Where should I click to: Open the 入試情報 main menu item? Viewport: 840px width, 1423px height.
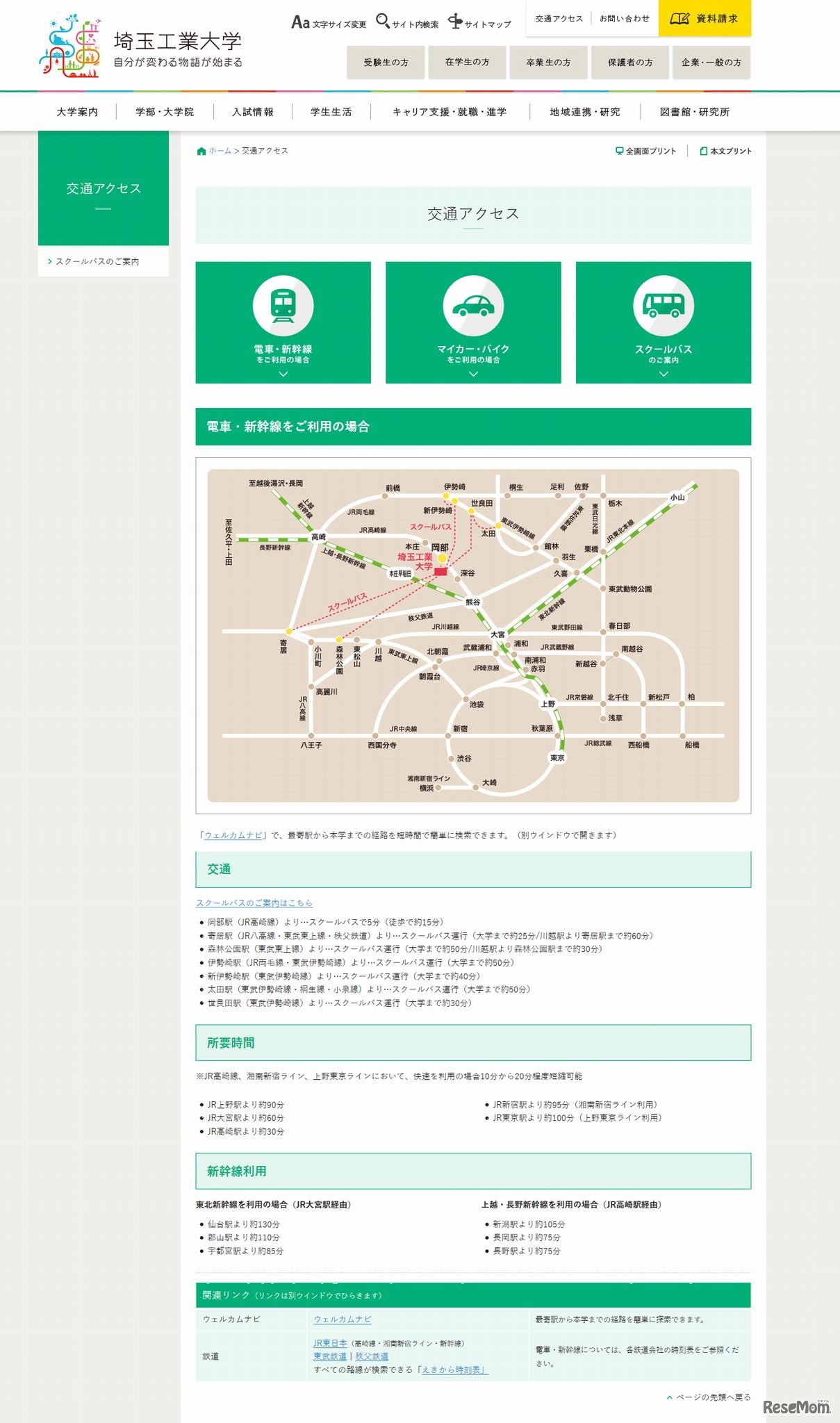[x=253, y=112]
